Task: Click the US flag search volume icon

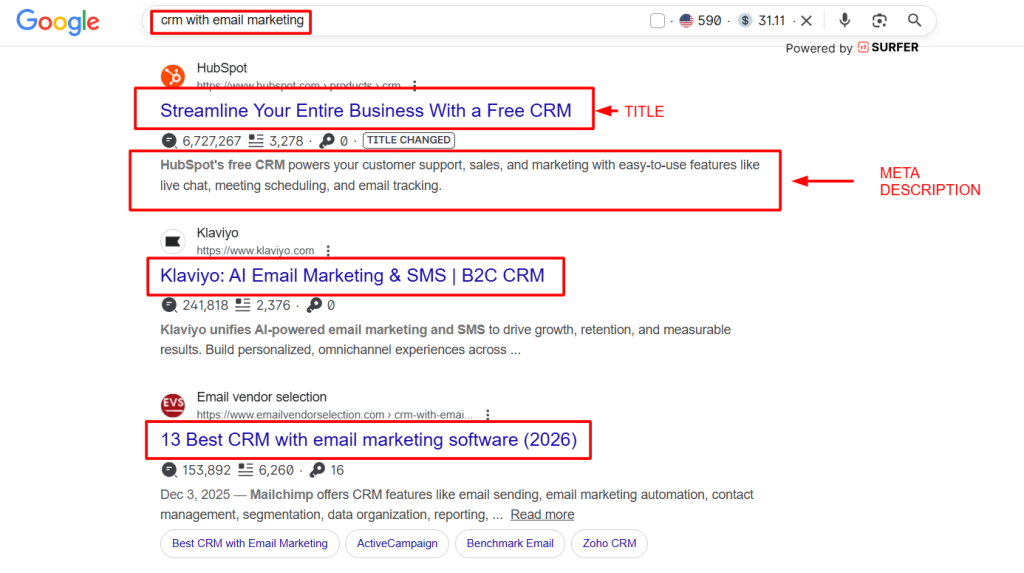Action: (x=686, y=21)
